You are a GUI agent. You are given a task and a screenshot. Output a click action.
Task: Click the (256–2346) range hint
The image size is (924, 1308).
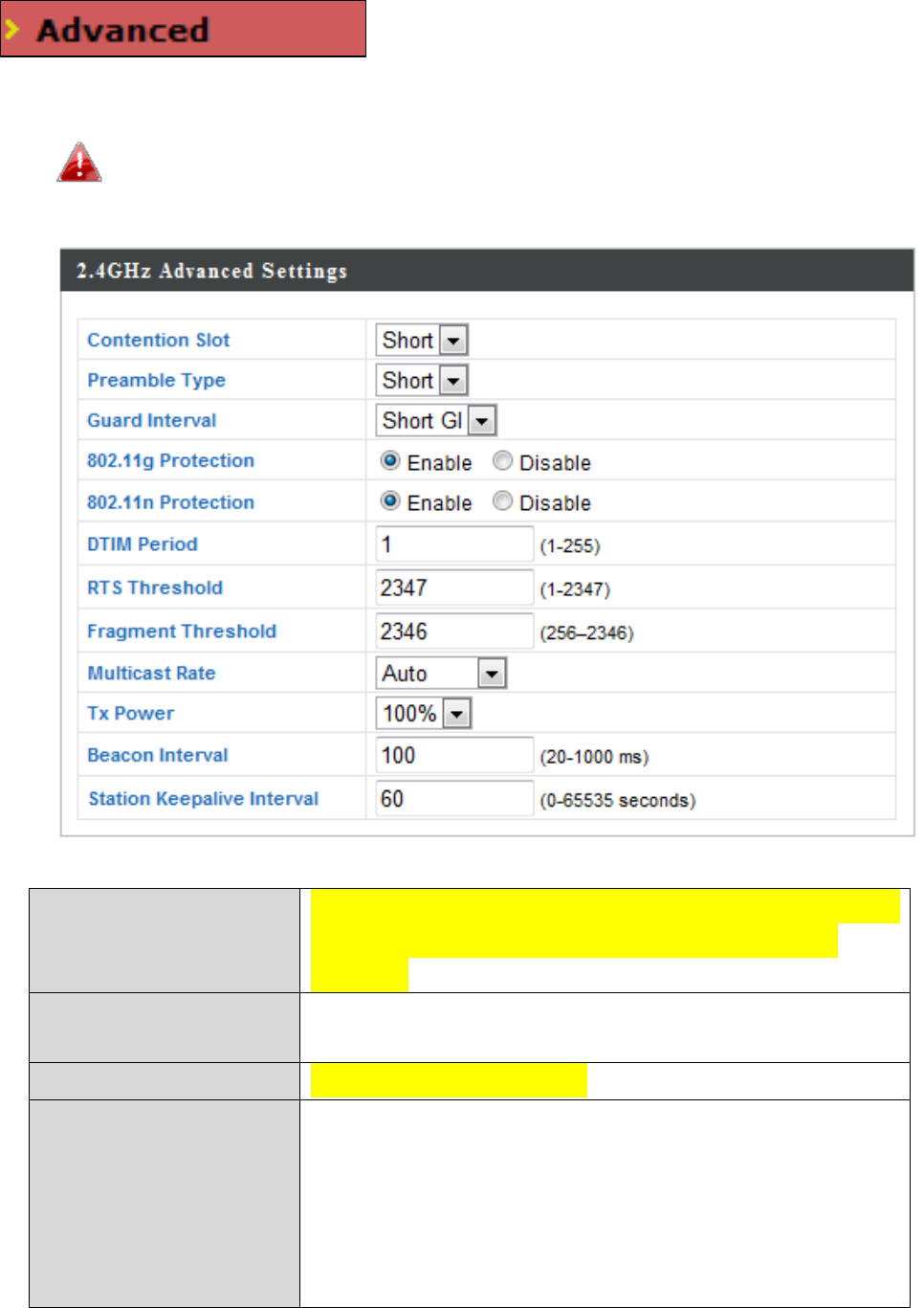click(586, 633)
